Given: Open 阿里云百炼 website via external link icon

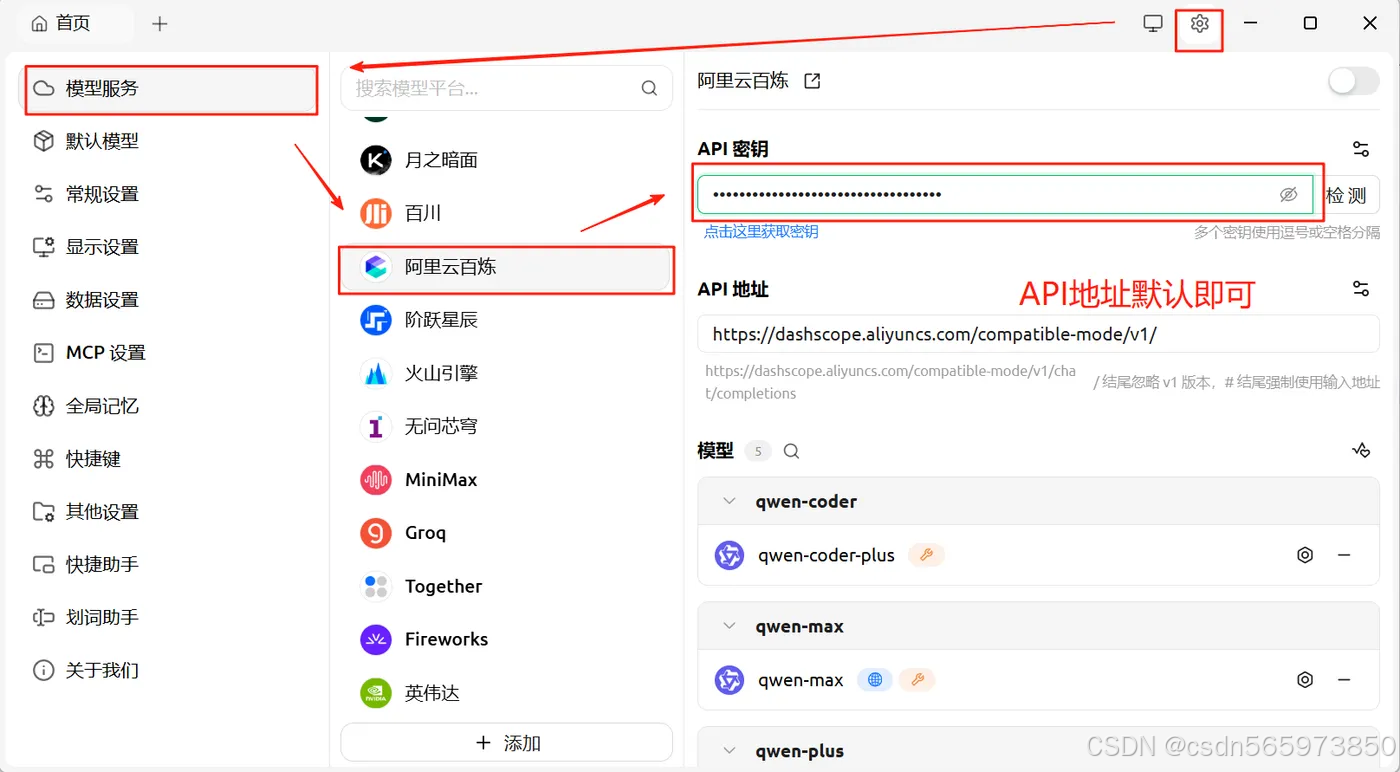Looking at the screenshot, I should [x=812, y=80].
